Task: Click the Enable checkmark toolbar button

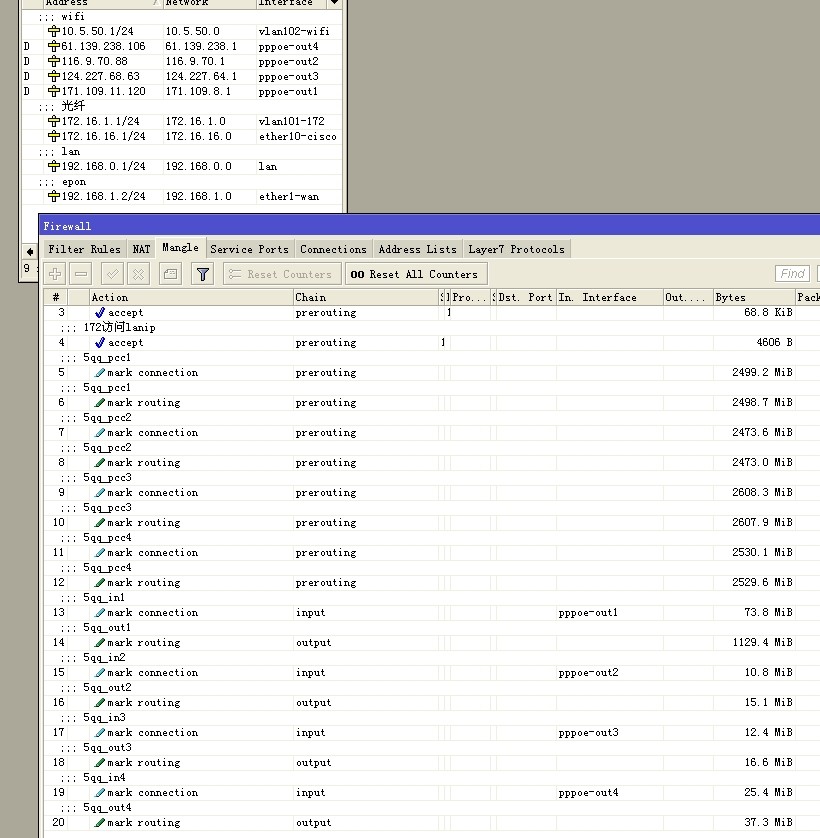Action: coord(112,274)
